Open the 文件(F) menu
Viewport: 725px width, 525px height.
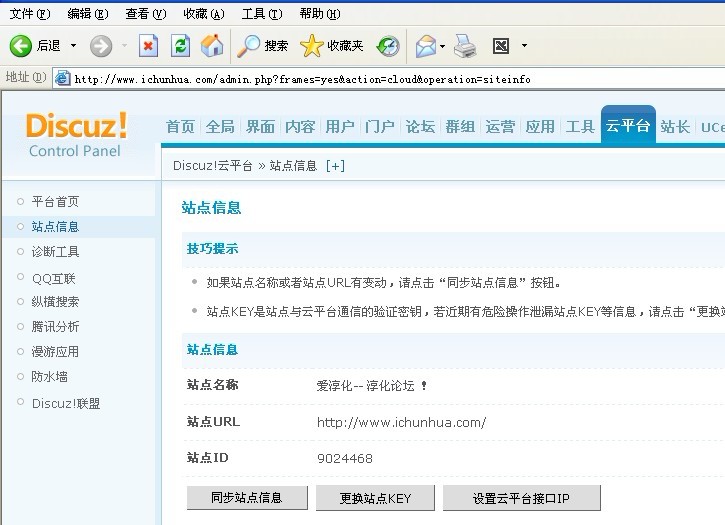(30, 14)
